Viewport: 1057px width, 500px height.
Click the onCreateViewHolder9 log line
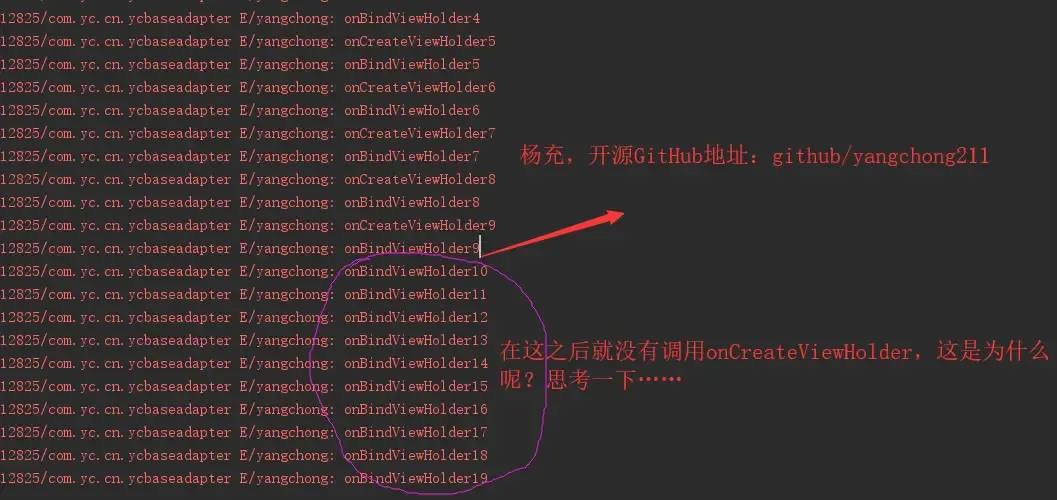tap(248, 225)
